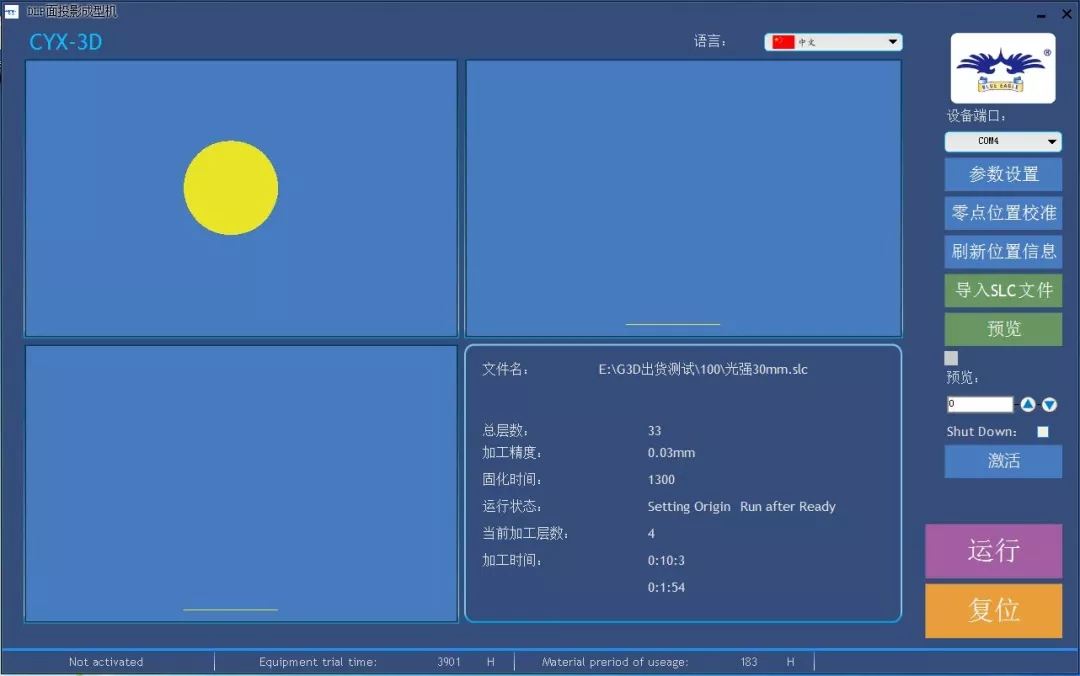Toggle the small gray checkbox below the 预览 button
1080x676 pixels.
[951, 358]
